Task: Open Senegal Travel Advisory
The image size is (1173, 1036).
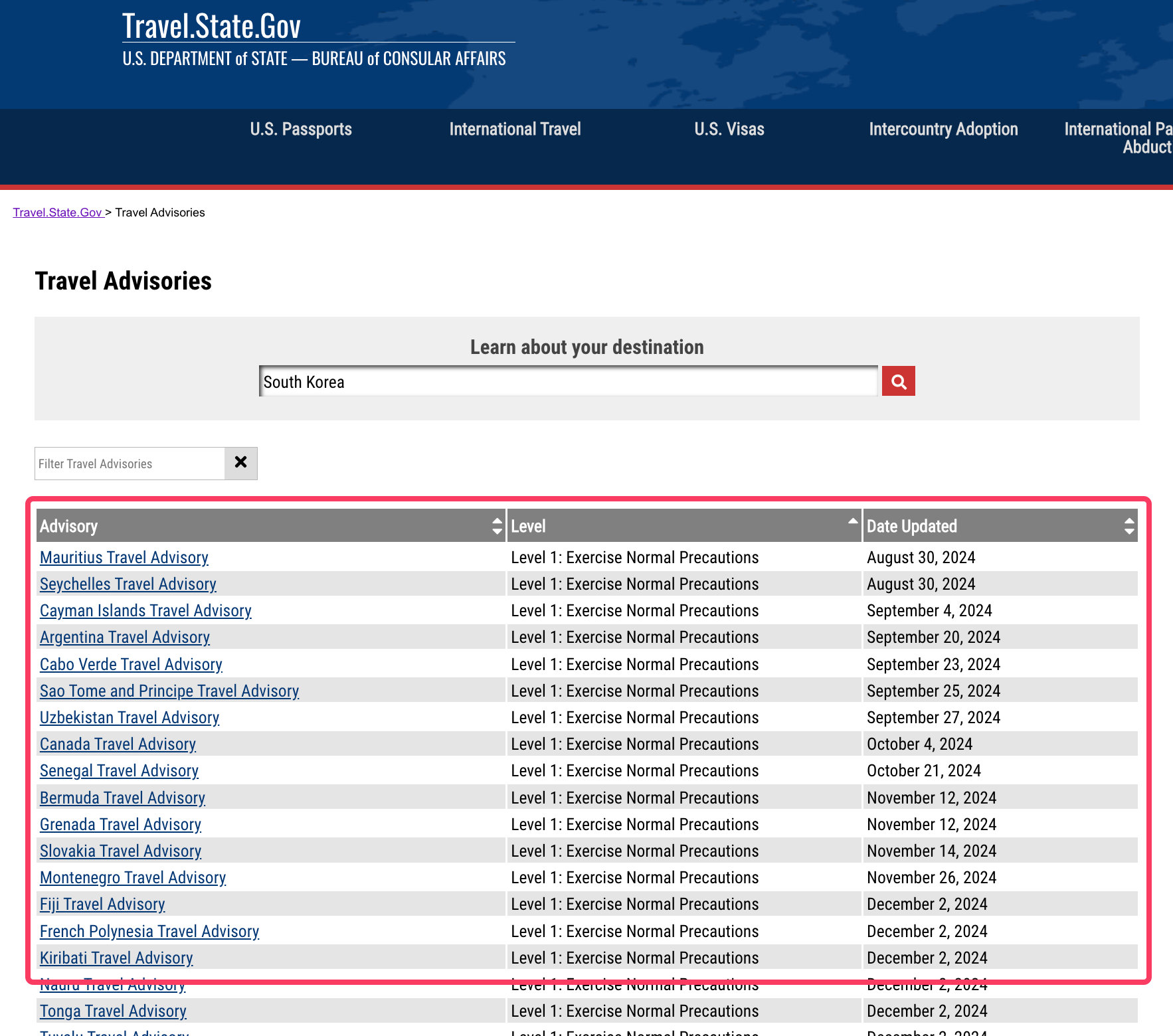Action: tap(119, 771)
